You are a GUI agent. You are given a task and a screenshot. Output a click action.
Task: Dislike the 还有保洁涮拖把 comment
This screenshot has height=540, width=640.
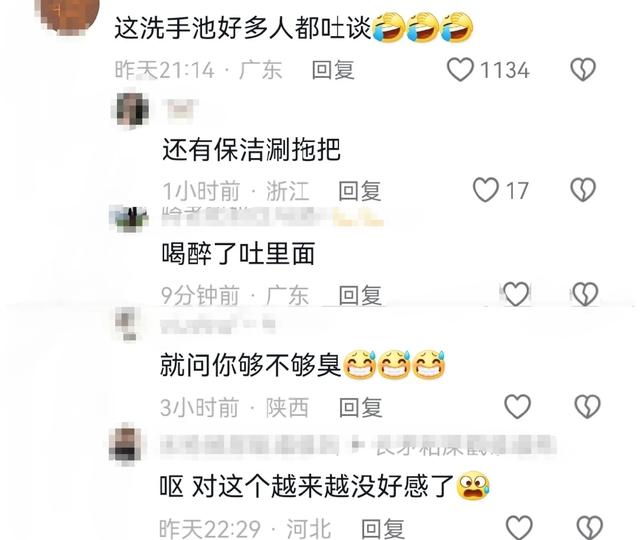583,190
